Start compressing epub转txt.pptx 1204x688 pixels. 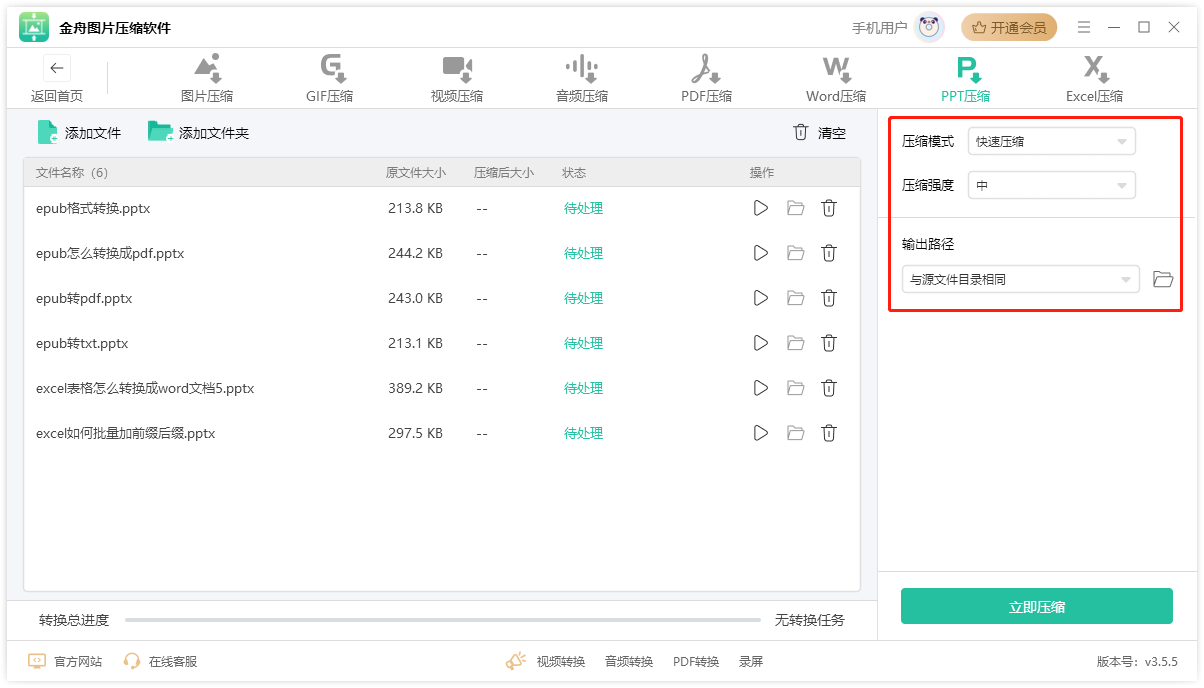tap(761, 343)
